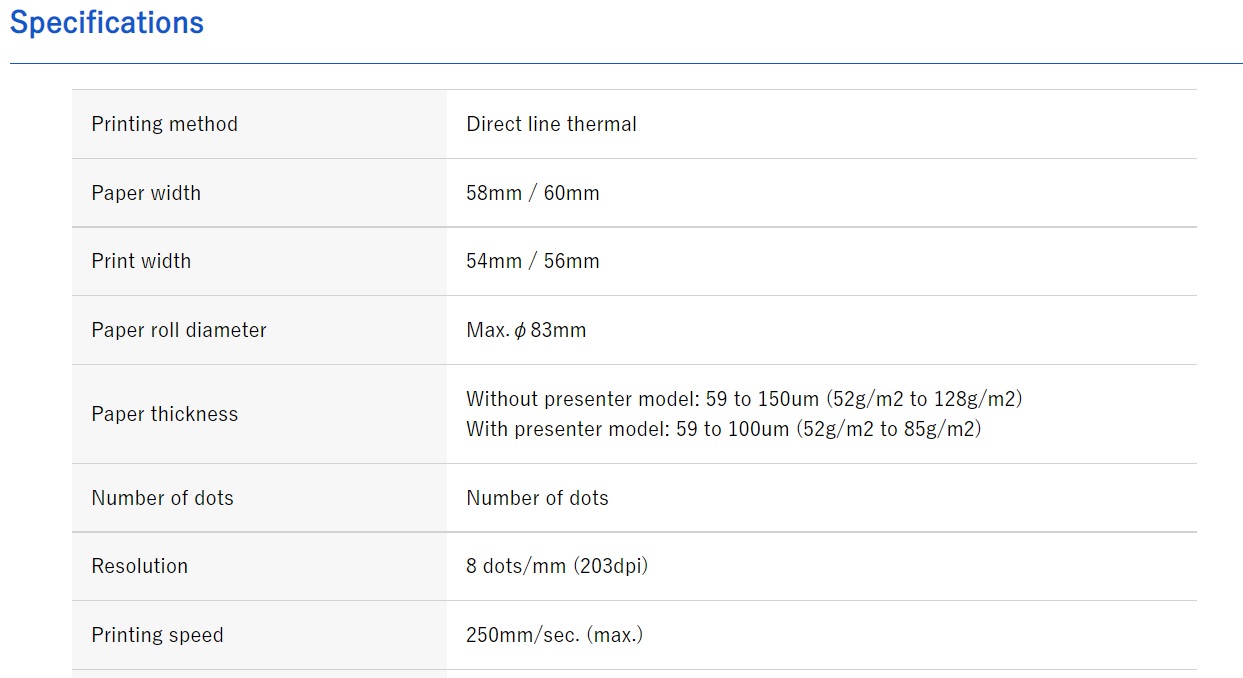Click the Number of dots value cell
Screen dimensions: 1243x678
[x=537, y=498]
